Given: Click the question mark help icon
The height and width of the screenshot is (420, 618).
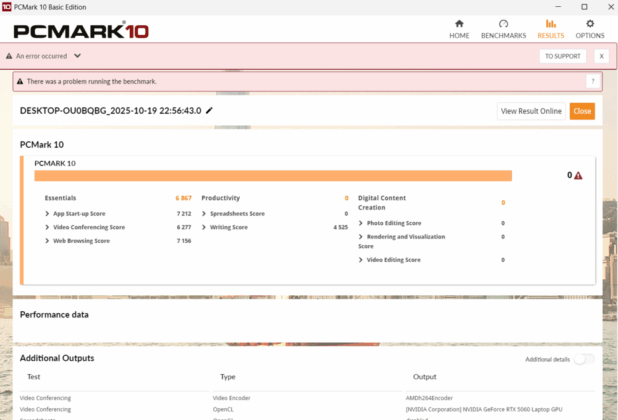Looking at the screenshot, I should [x=592, y=81].
